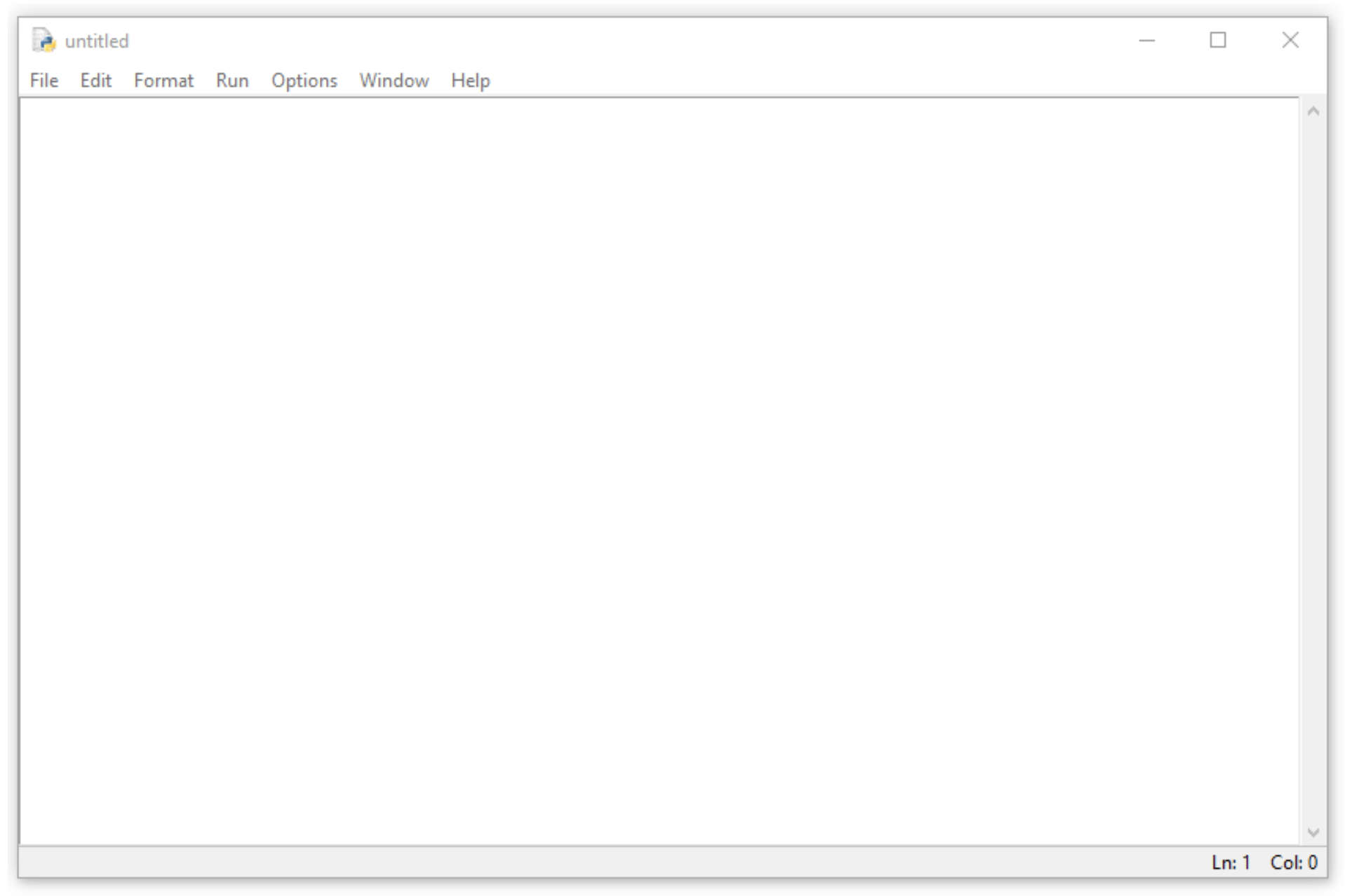Click the untitled window title text

tap(97, 41)
